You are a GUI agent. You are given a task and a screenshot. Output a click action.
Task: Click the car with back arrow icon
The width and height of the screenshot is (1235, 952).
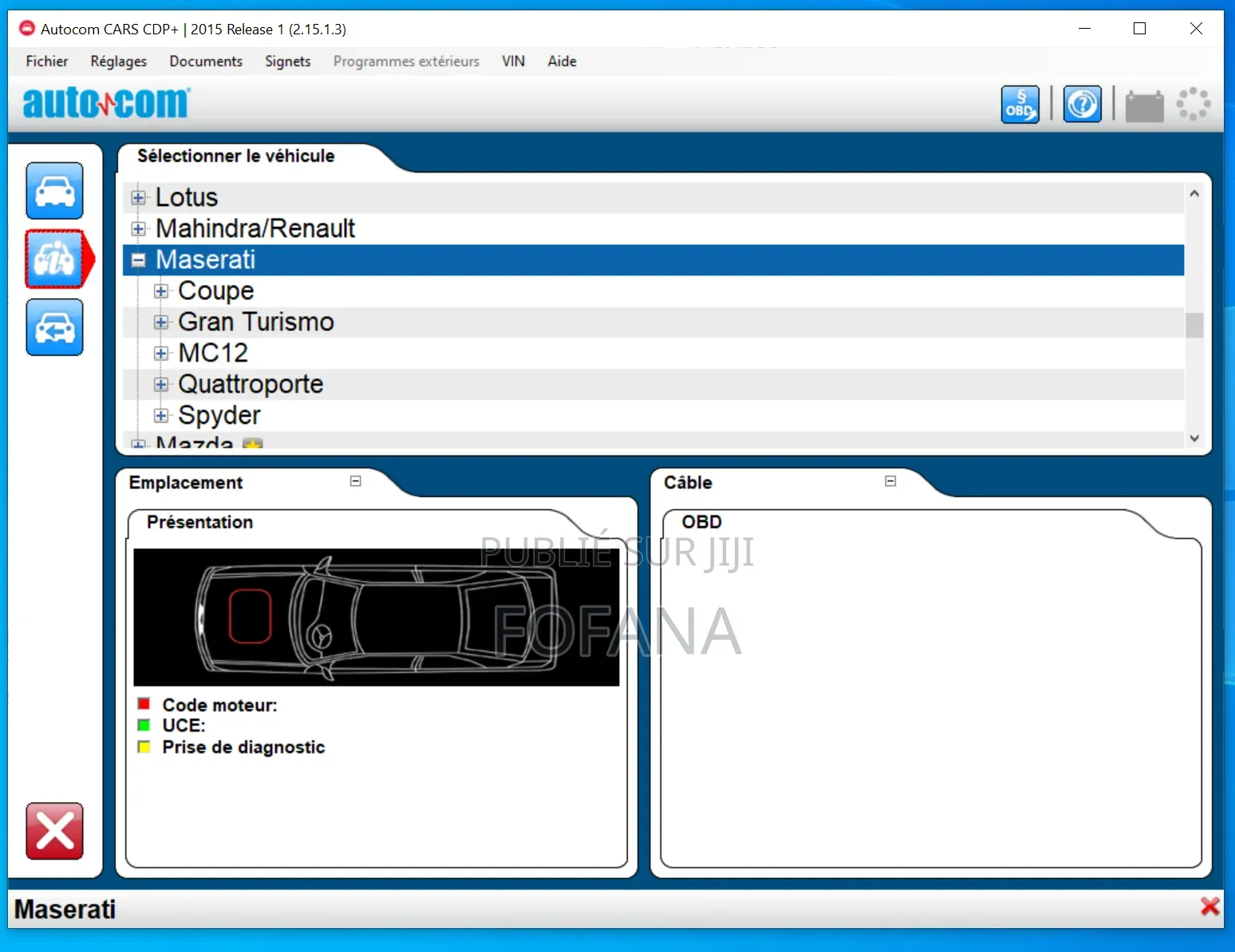pos(54,327)
